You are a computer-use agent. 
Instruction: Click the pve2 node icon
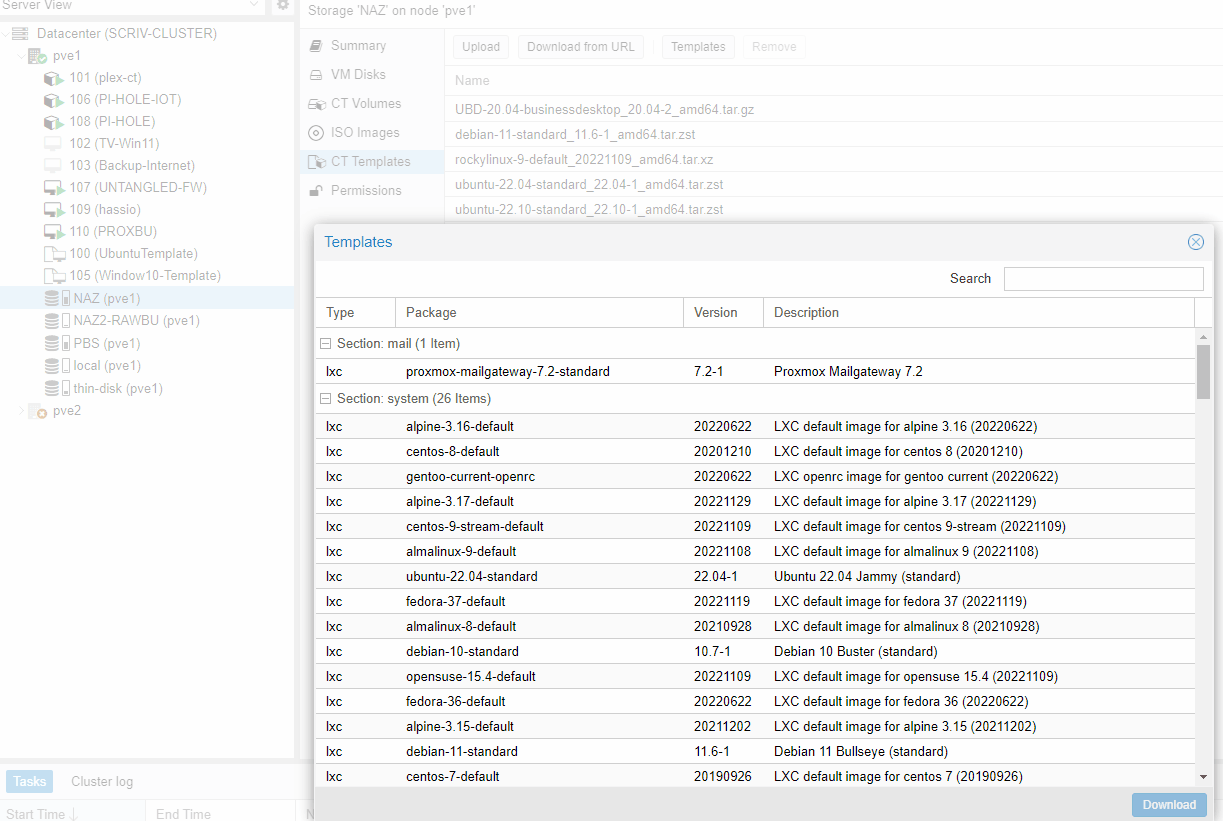(x=37, y=411)
